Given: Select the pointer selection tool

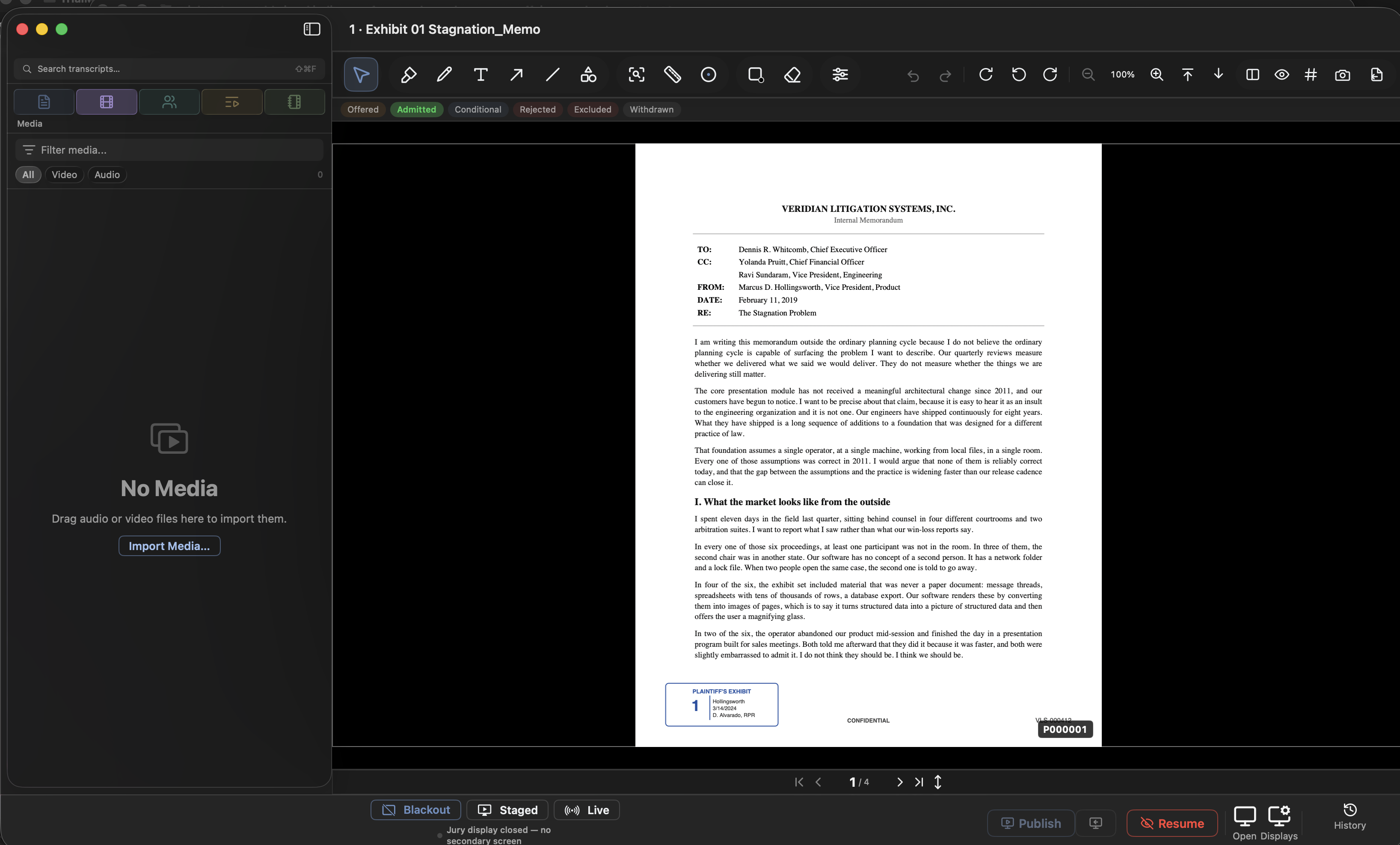Looking at the screenshot, I should (361, 74).
